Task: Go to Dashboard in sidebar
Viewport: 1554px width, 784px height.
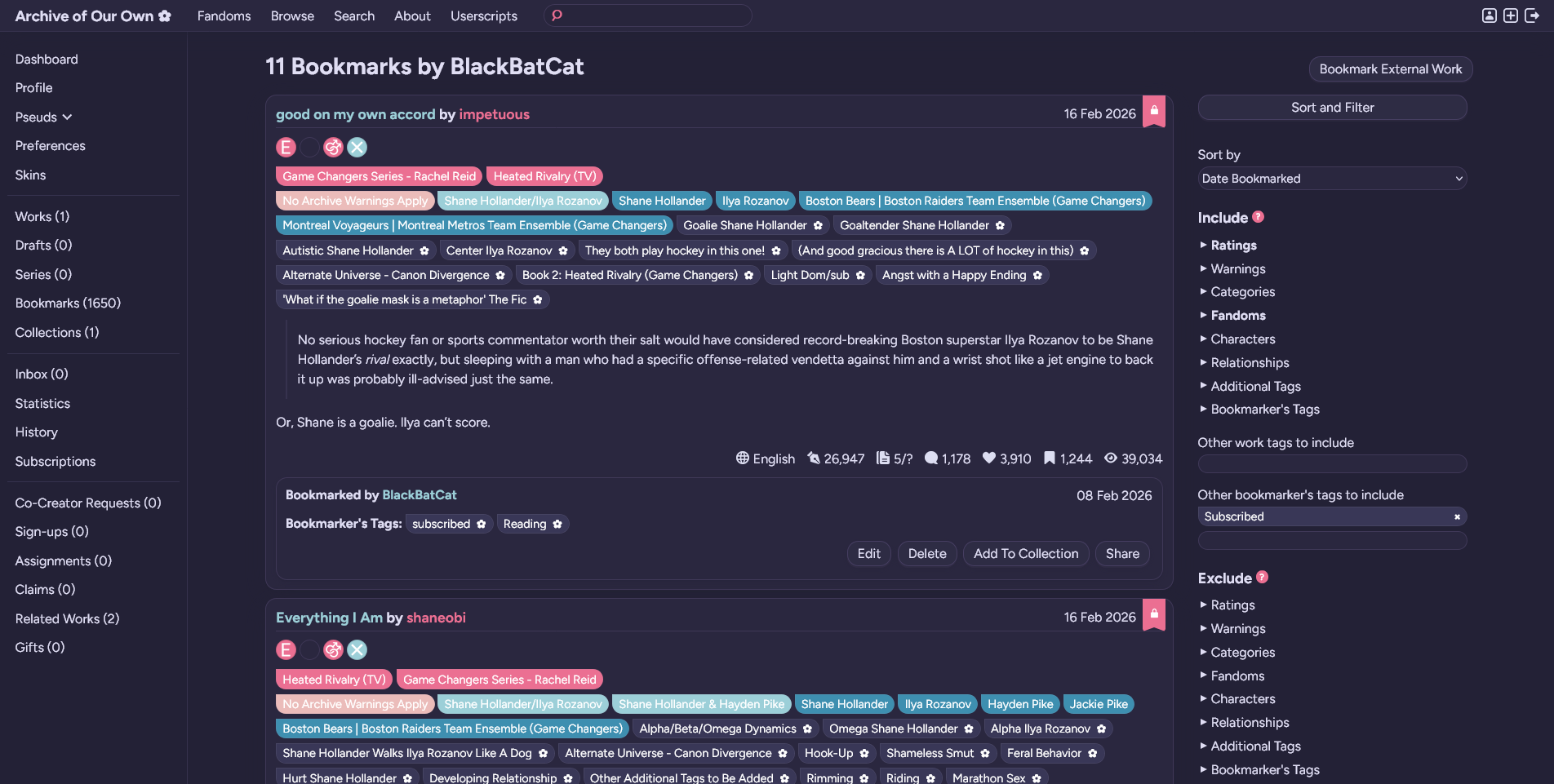Action: (x=47, y=59)
